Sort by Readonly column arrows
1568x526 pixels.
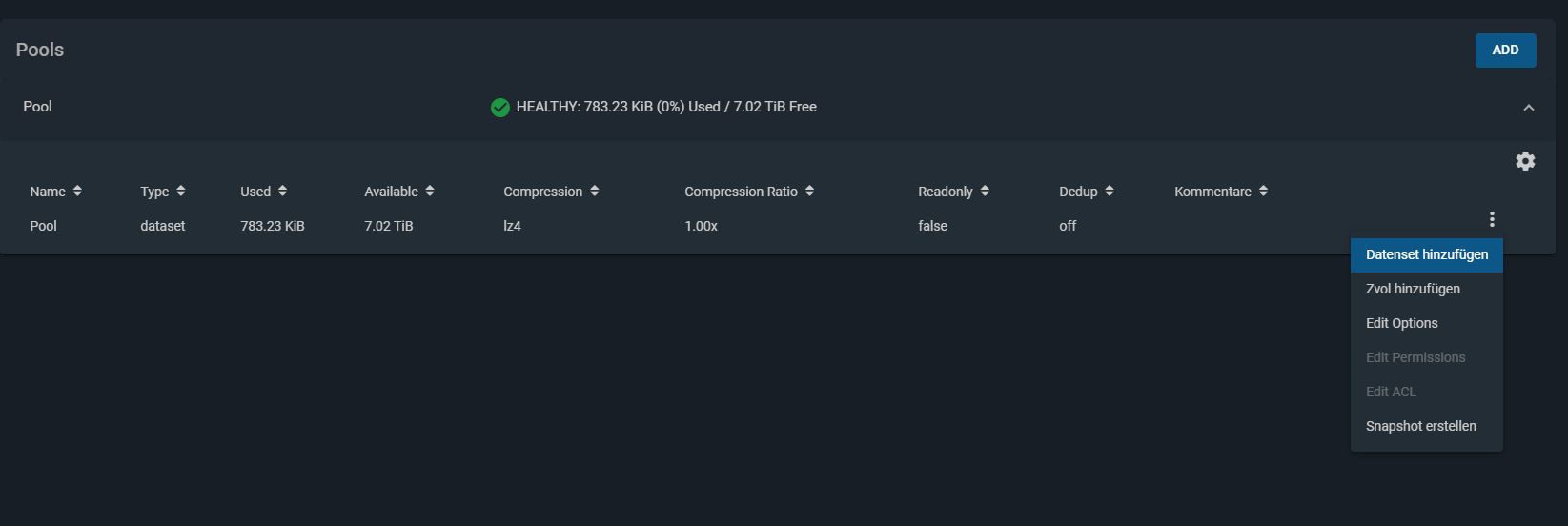tap(985, 191)
